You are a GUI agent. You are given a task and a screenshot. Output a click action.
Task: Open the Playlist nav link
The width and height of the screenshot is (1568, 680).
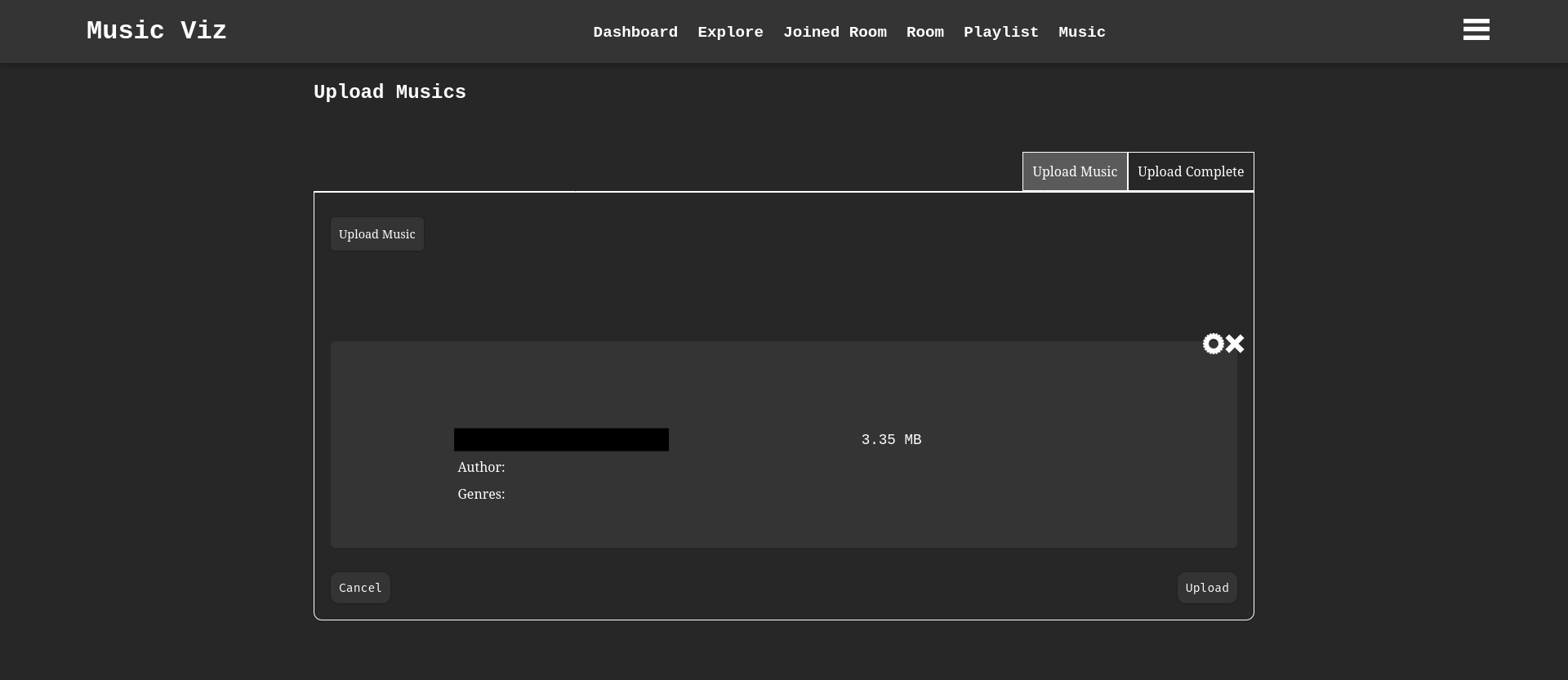point(1000,32)
